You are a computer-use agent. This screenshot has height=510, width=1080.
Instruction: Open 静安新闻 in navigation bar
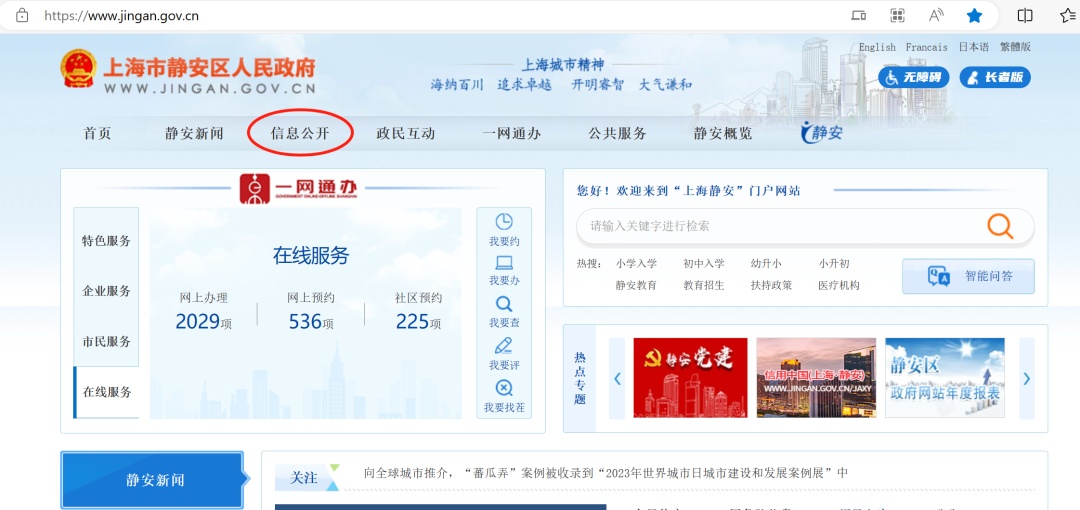click(x=194, y=134)
